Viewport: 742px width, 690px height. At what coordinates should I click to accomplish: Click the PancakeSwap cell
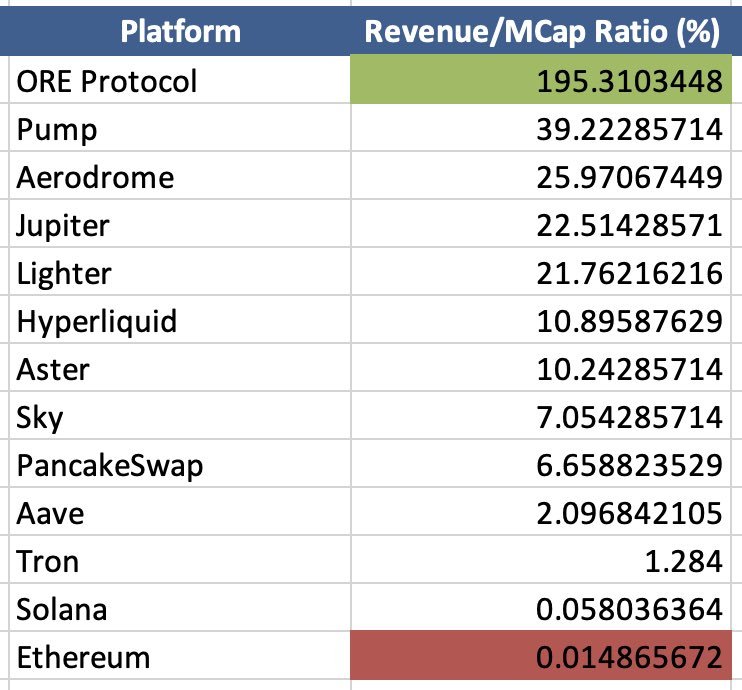180,464
